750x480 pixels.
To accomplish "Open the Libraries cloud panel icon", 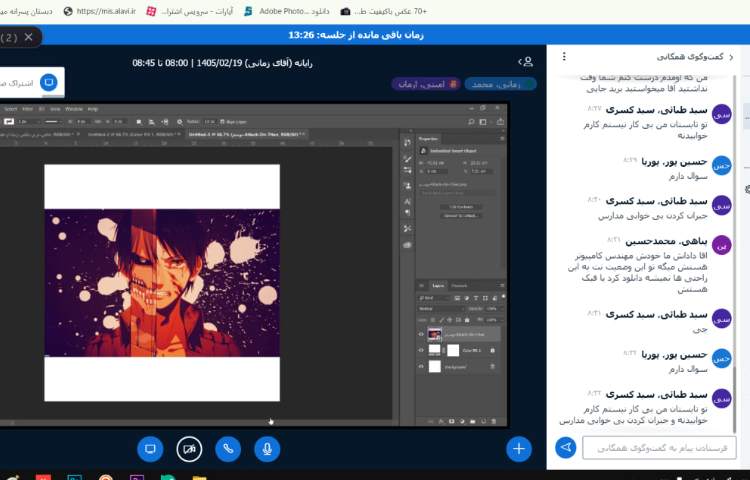I will pos(408,245).
